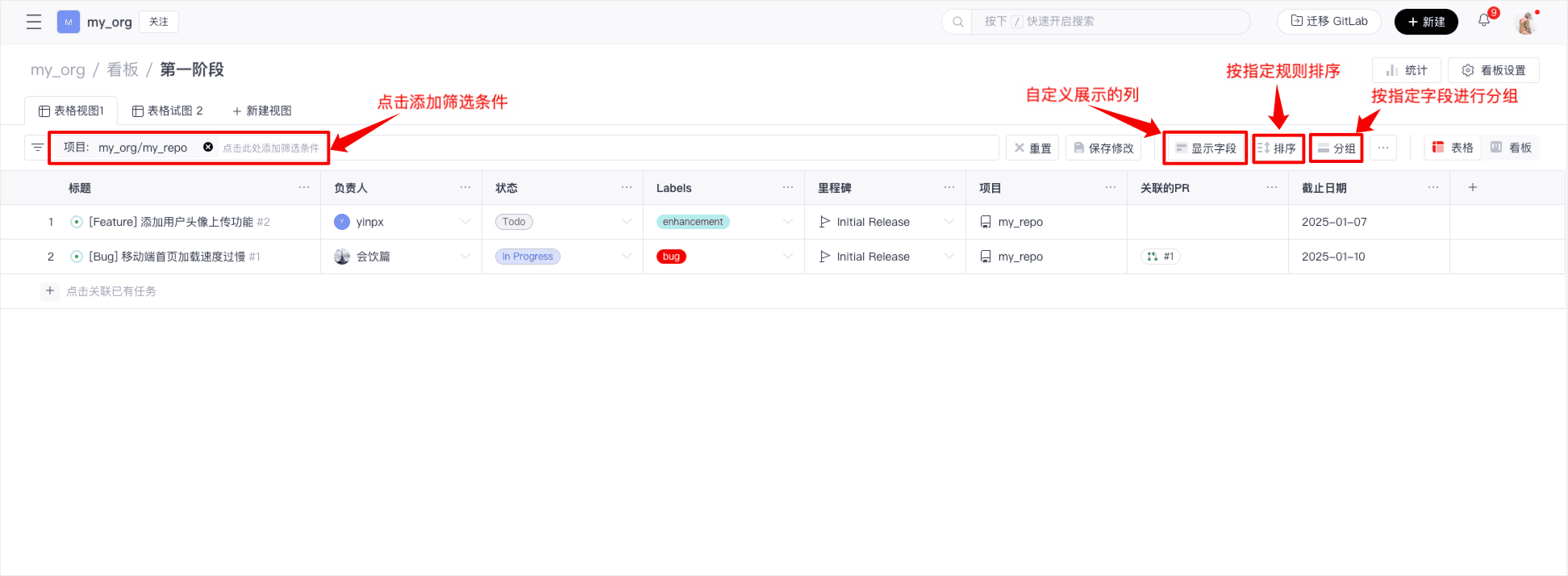Click the PR #1 linked badge
The image size is (1568, 576).
pyautogui.click(x=1161, y=257)
